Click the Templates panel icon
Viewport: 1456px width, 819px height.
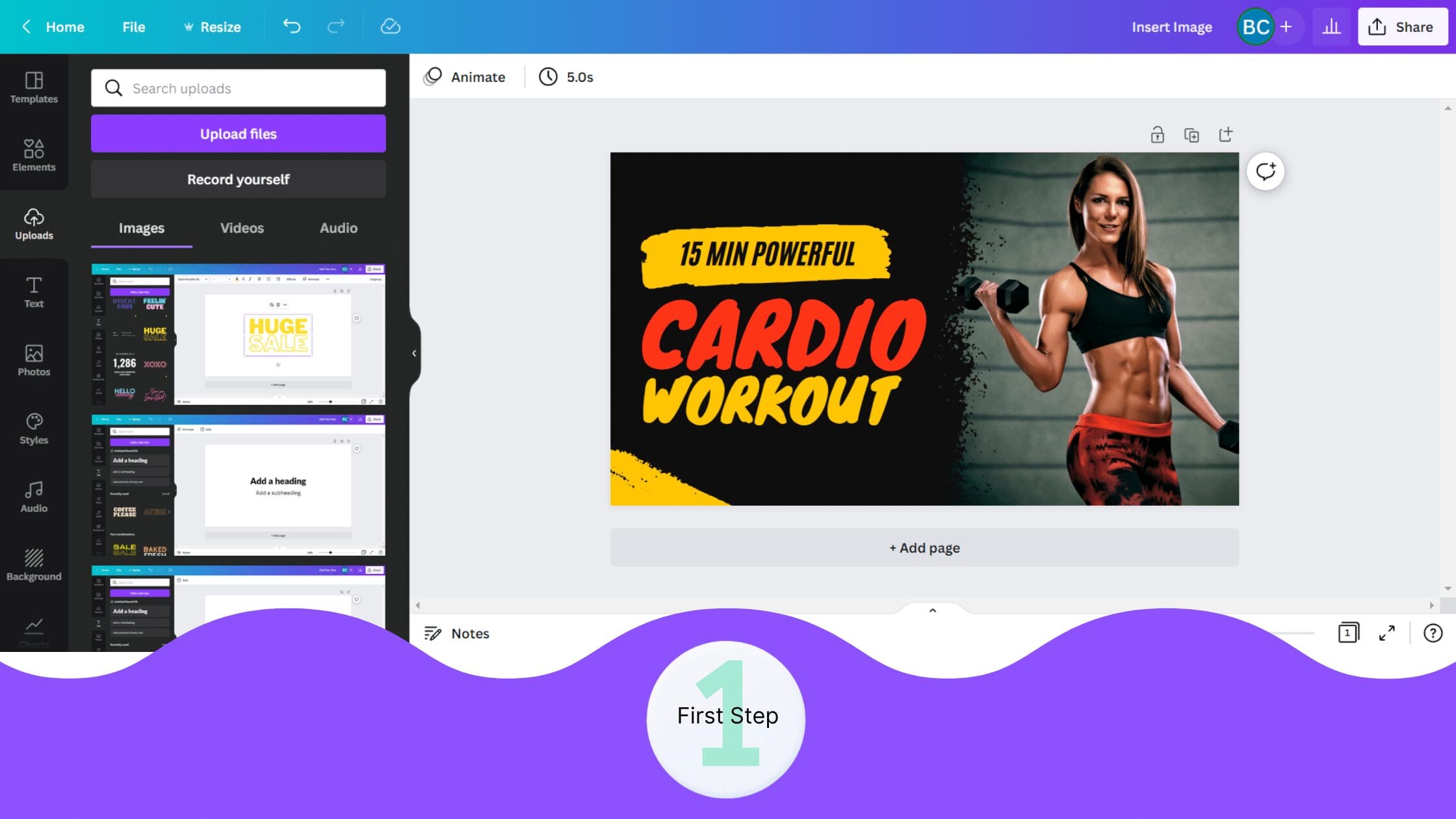click(x=34, y=86)
